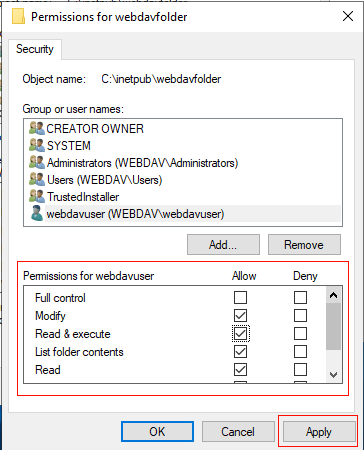Click the Users group icon
364x450 pixels.
(37, 179)
